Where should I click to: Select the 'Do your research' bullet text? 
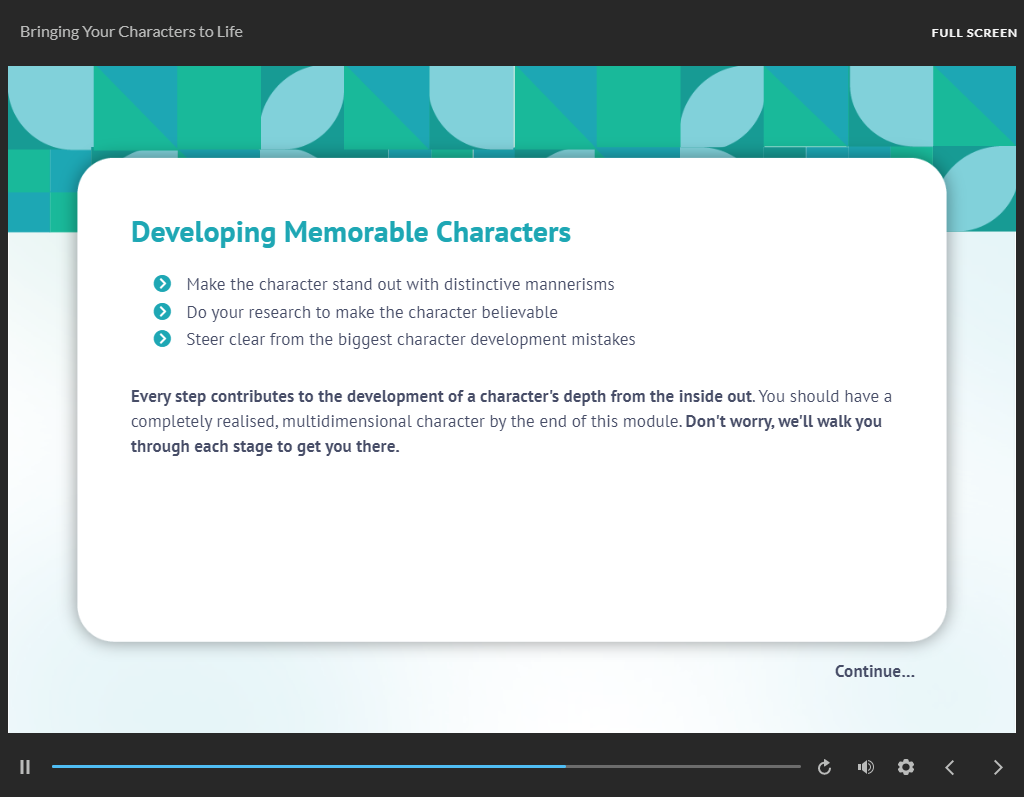click(372, 312)
